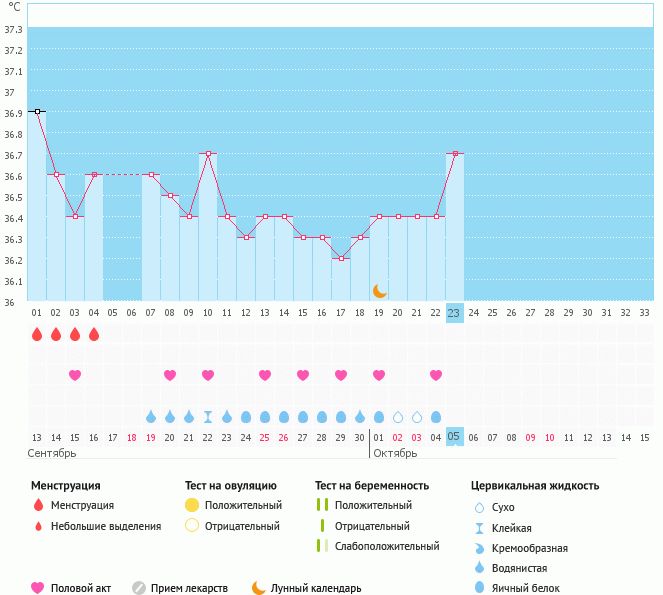The width and height of the screenshot is (663, 595).
Task: Click the double-bar positive pregnancy test icon
Action: point(322,505)
